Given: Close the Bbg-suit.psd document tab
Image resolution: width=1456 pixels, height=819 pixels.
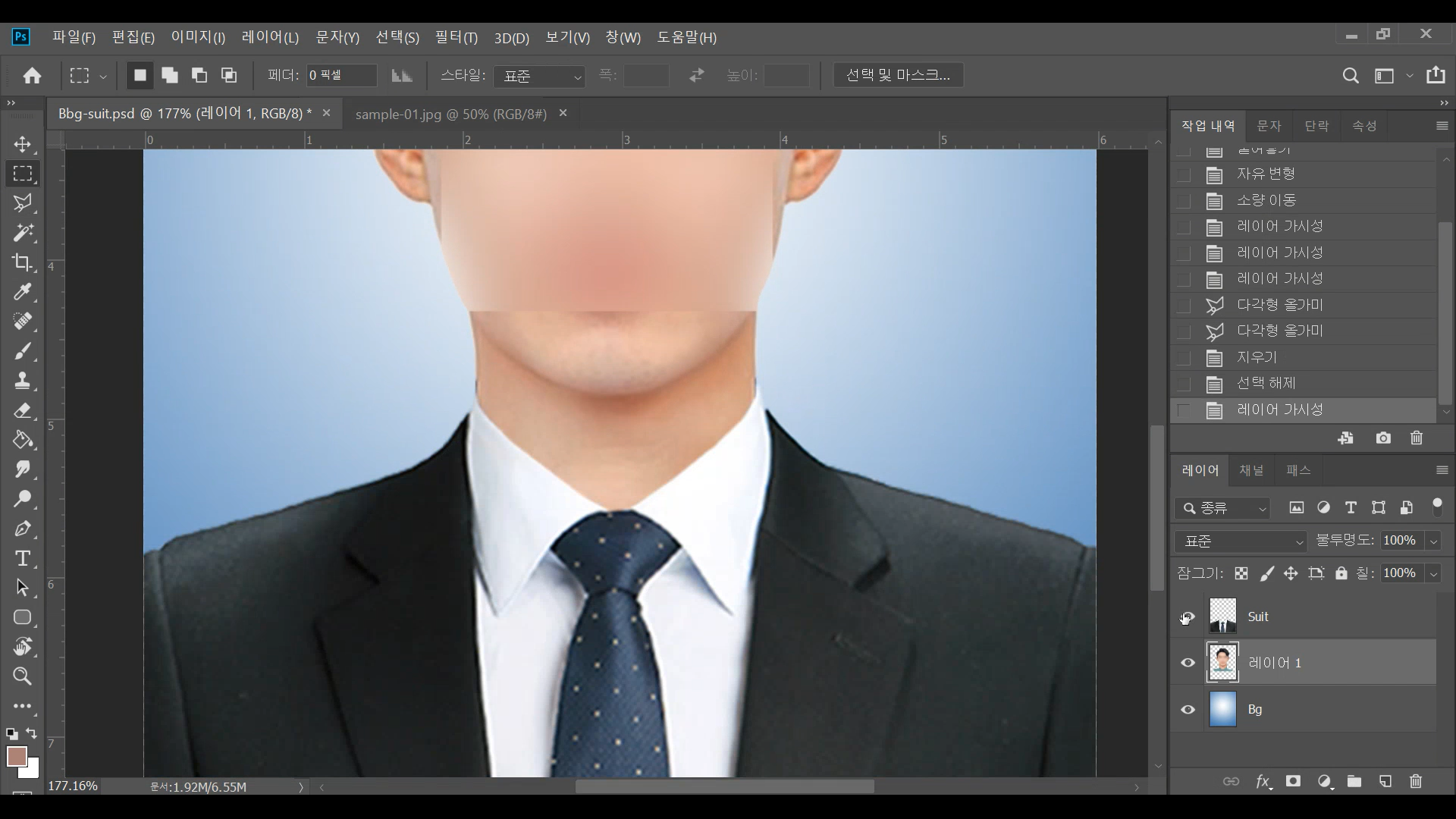Looking at the screenshot, I should 327,113.
